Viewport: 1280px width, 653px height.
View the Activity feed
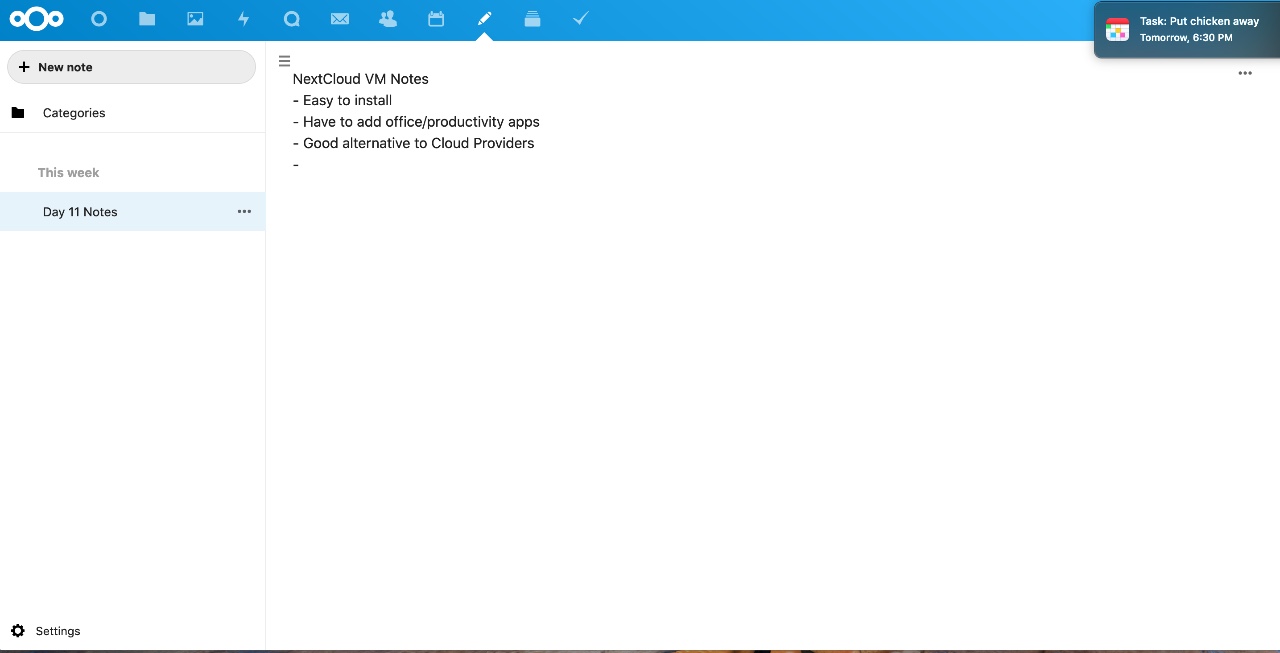click(243, 18)
